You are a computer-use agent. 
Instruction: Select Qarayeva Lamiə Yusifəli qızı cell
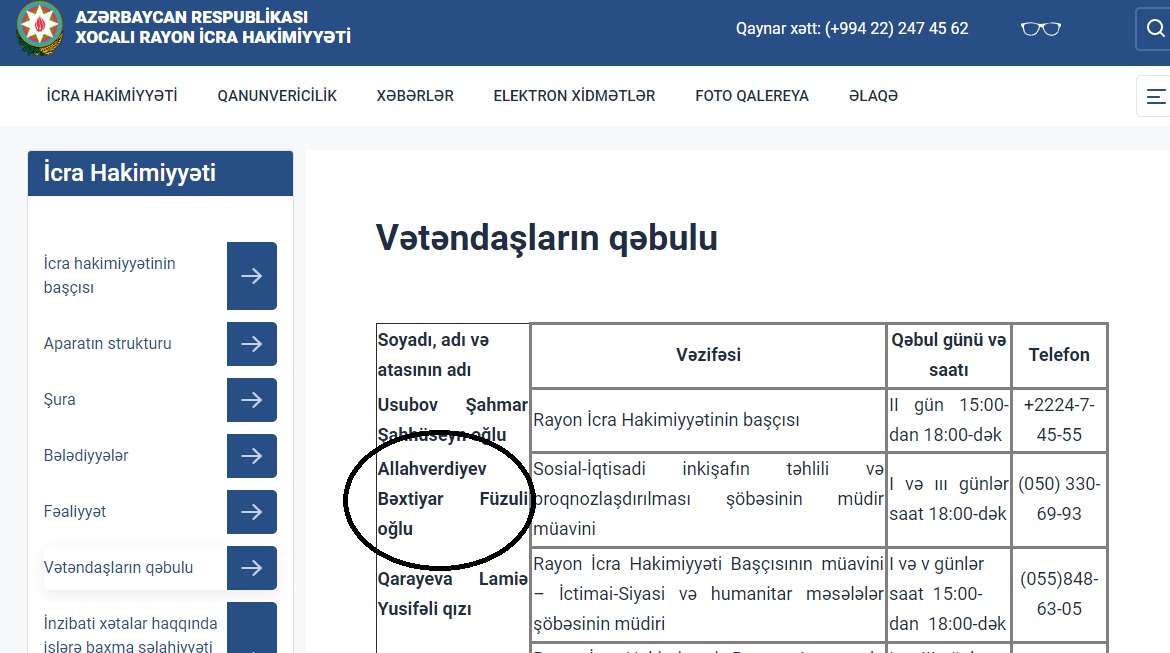click(453, 594)
